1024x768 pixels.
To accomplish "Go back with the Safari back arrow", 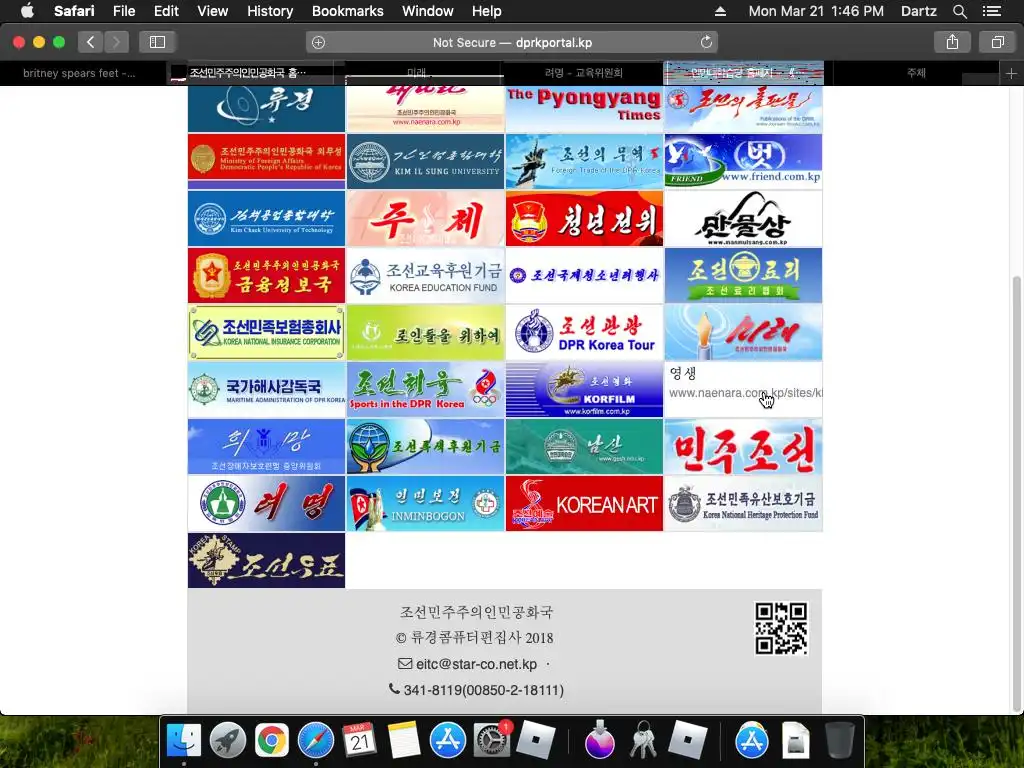I will click(x=91, y=42).
